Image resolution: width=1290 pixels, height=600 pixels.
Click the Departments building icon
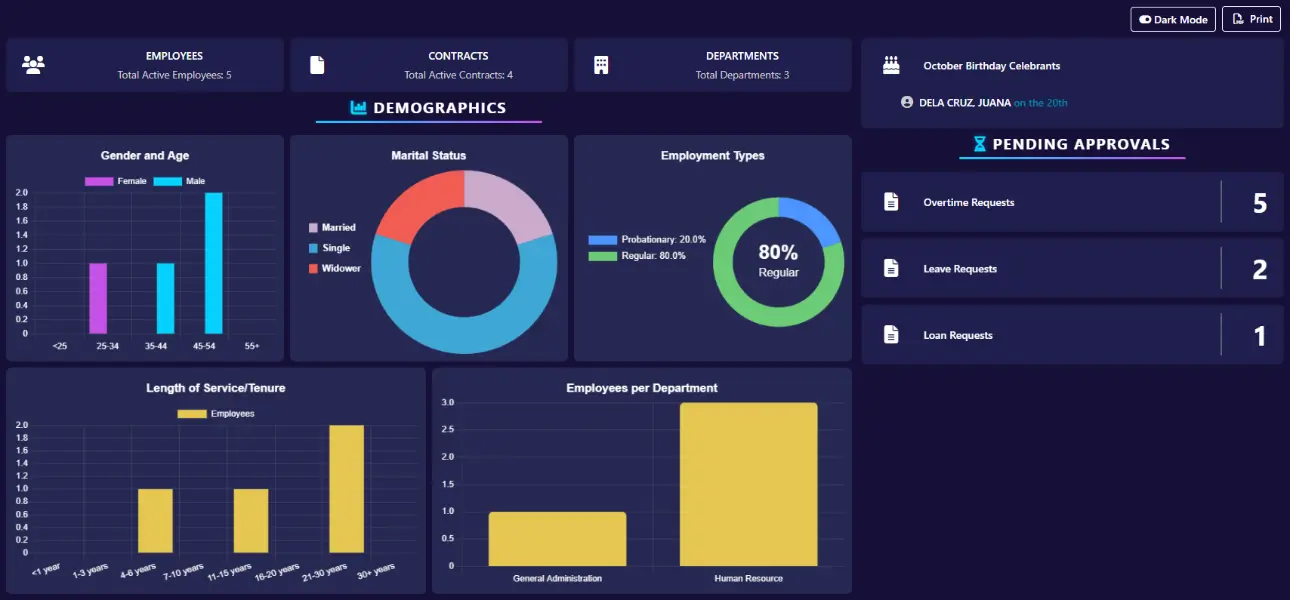(601, 65)
